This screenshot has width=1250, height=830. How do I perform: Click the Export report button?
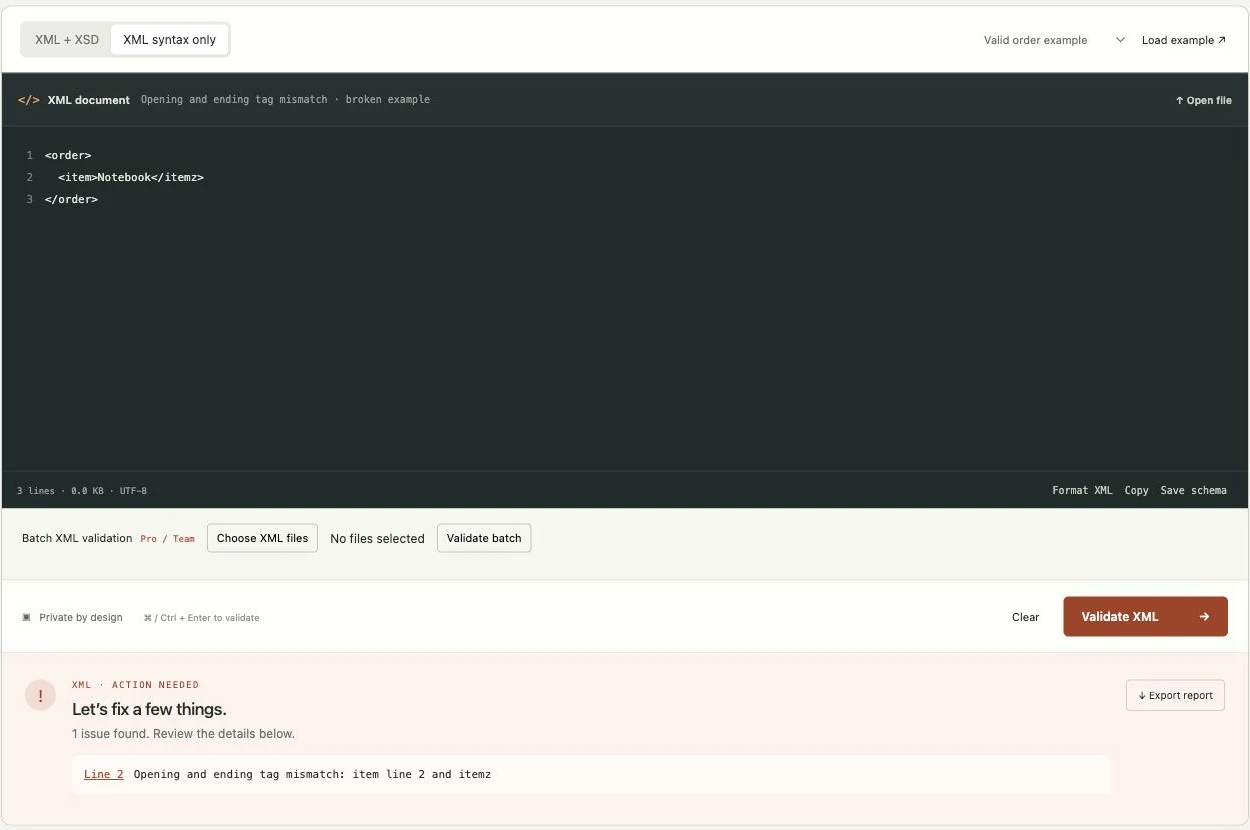click(x=1175, y=695)
